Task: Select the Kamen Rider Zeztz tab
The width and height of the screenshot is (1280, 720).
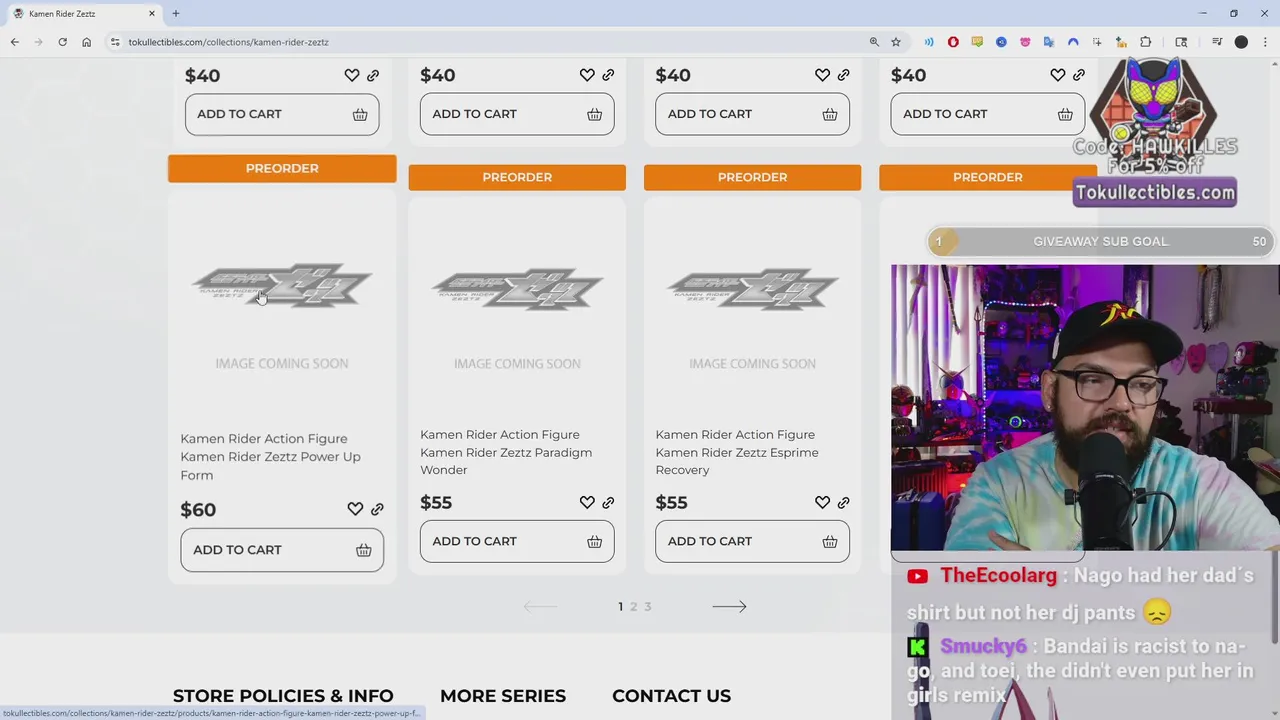Action: point(84,14)
